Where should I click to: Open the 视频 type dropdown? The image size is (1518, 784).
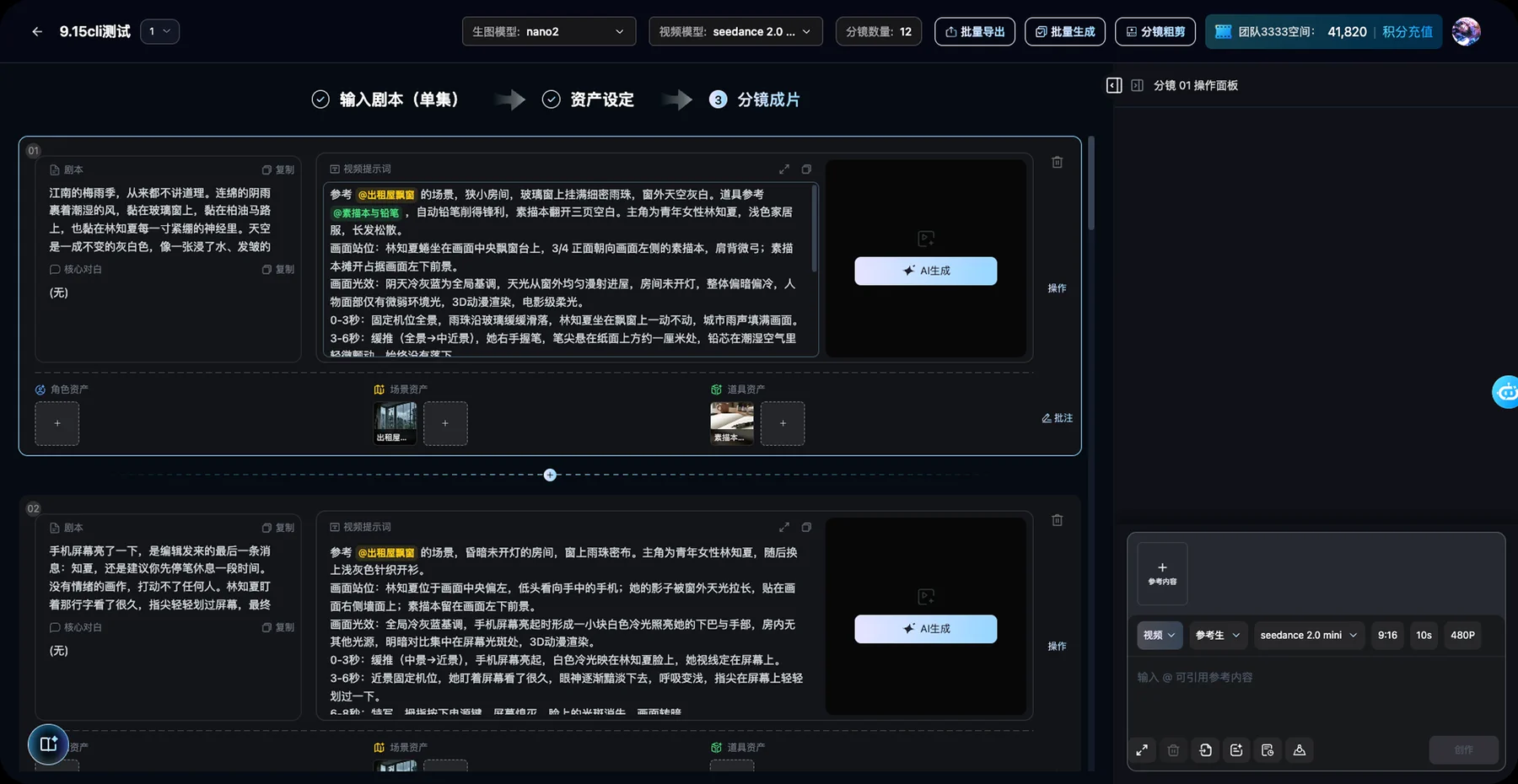pyautogui.click(x=1160, y=636)
